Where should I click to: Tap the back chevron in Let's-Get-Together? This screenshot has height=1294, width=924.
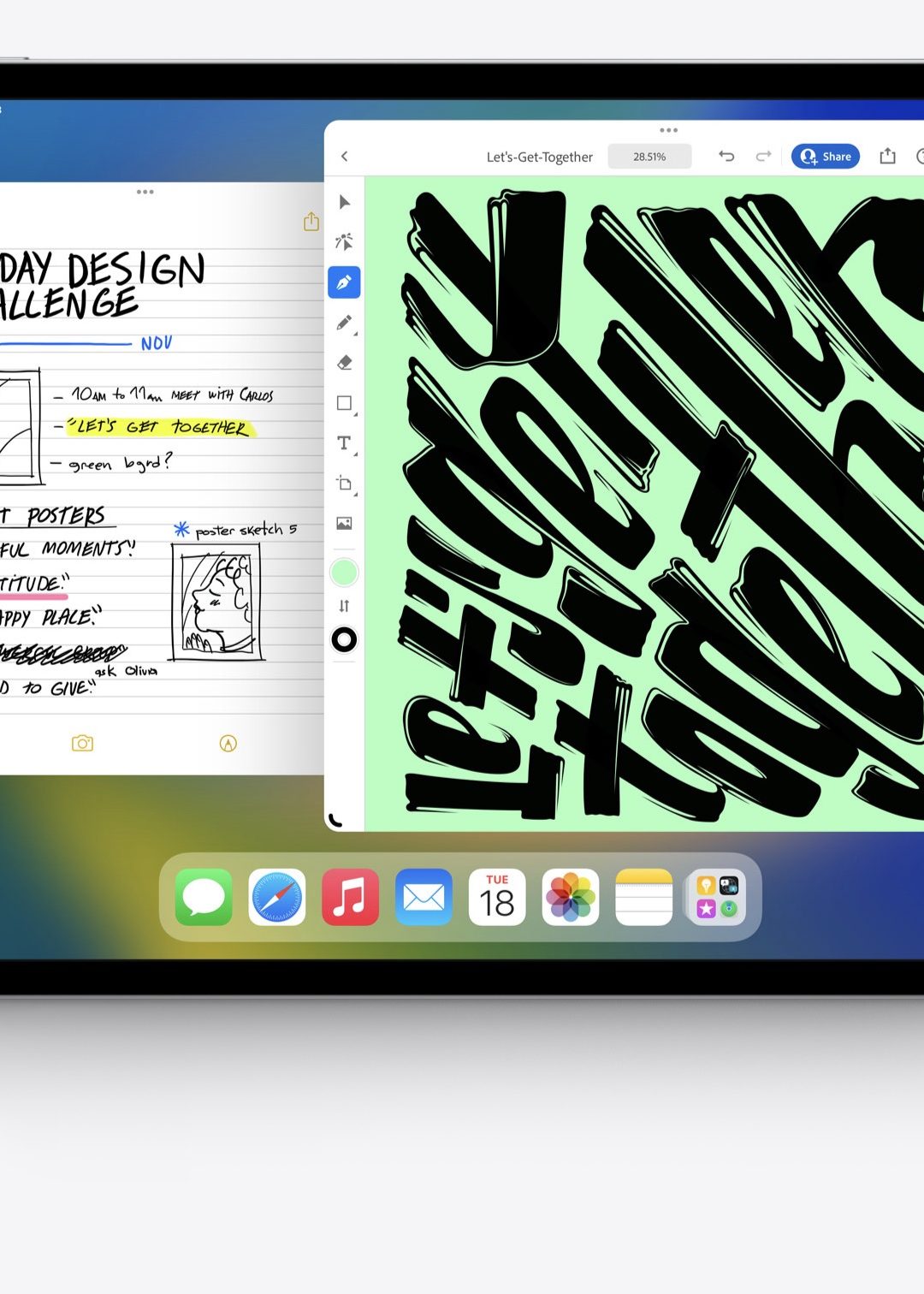pyautogui.click(x=345, y=157)
